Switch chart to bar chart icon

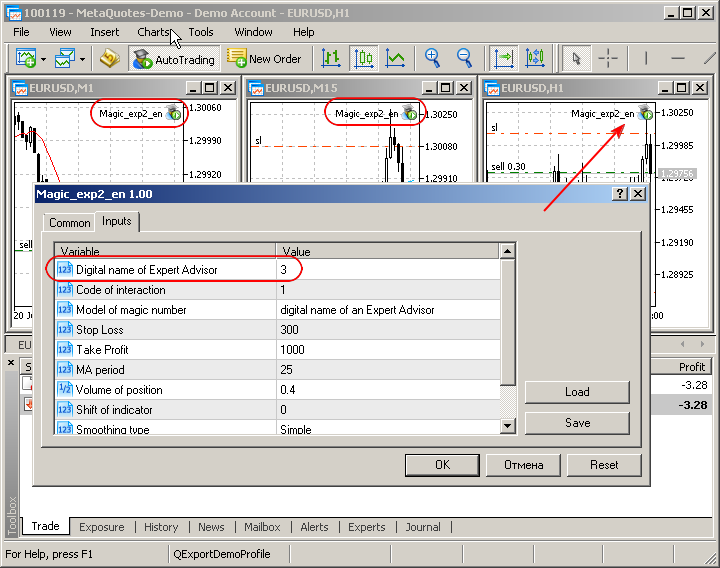click(331, 58)
